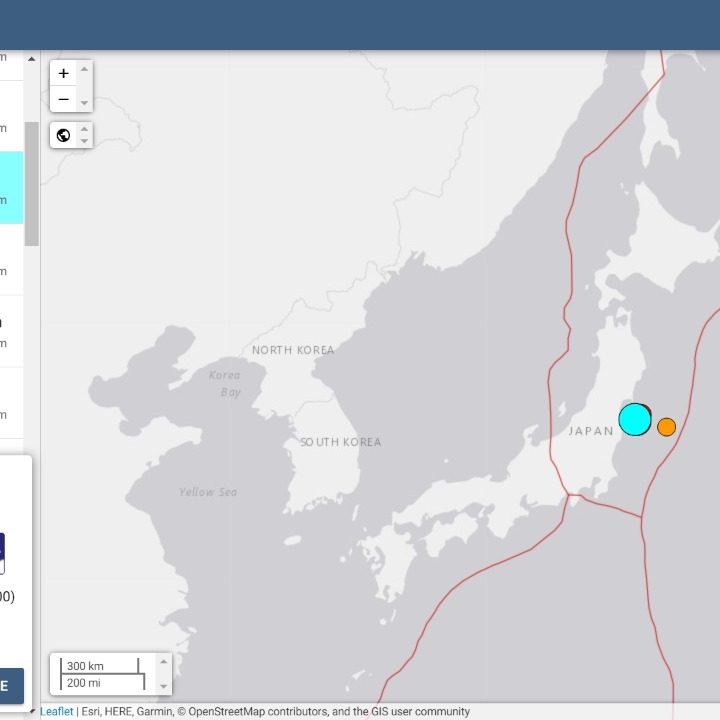Screen dimensions: 720x720
Task: Click up arrow beside scale bar
Action: coord(163,662)
